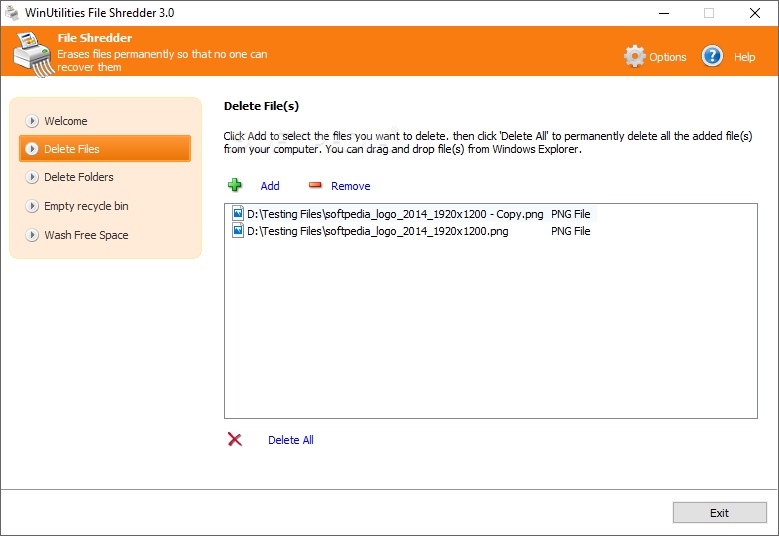Open Empty recycle bin section
Viewport: 779px width, 536px height.
click(x=86, y=206)
